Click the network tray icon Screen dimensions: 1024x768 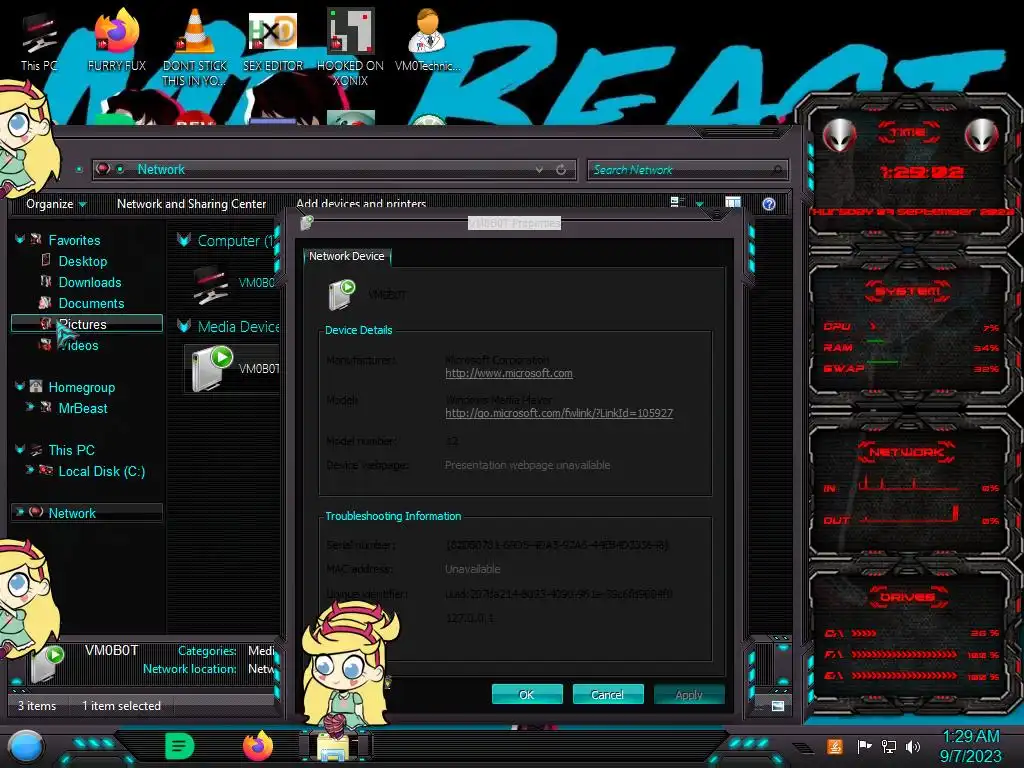[x=889, y=746]
